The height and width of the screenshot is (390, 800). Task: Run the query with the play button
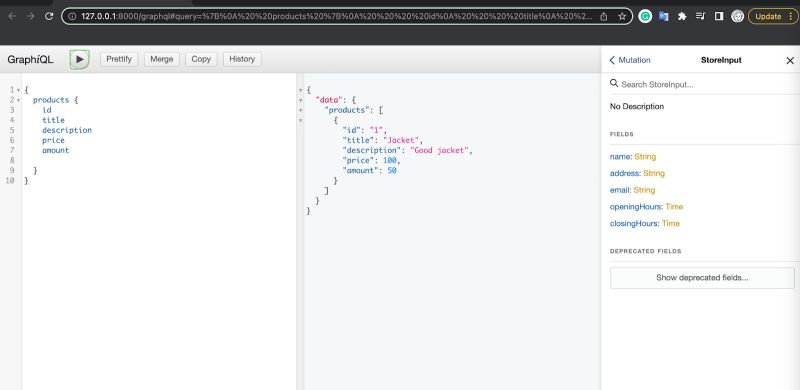pyautogui.click(x=80, y=59)
